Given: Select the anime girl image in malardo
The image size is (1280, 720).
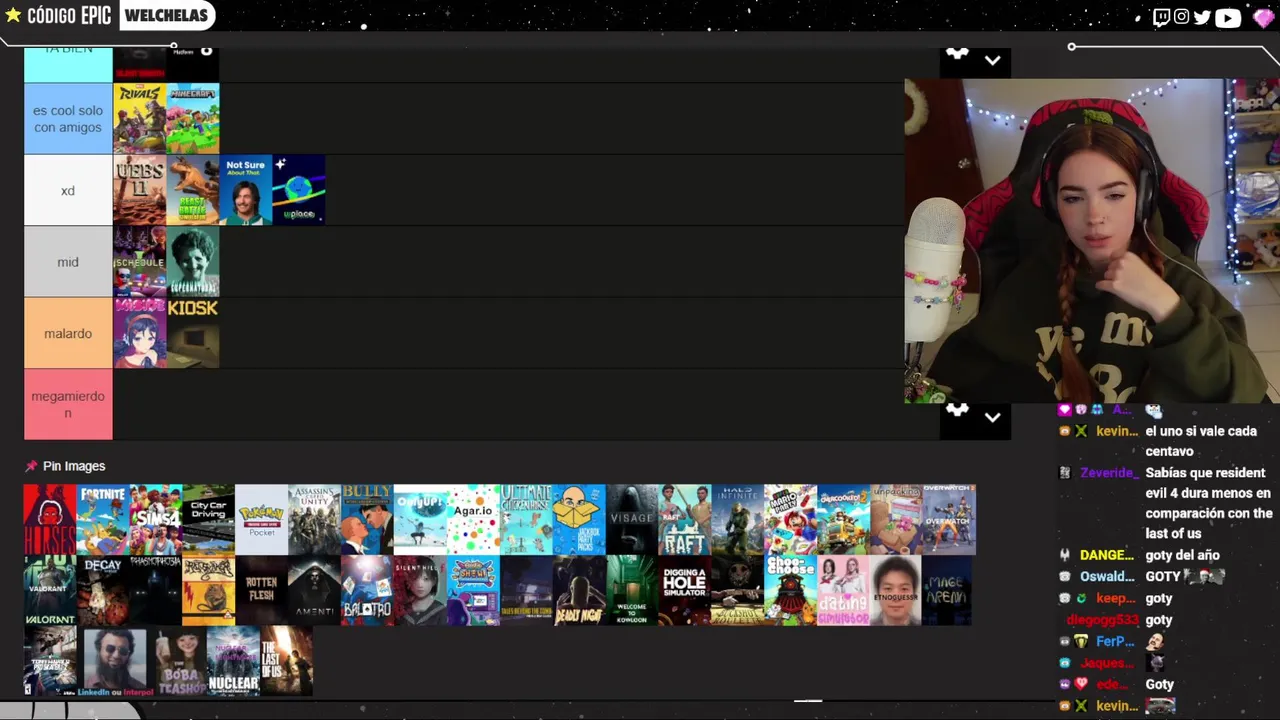Looking at the screenshot, I should [140, 333].
